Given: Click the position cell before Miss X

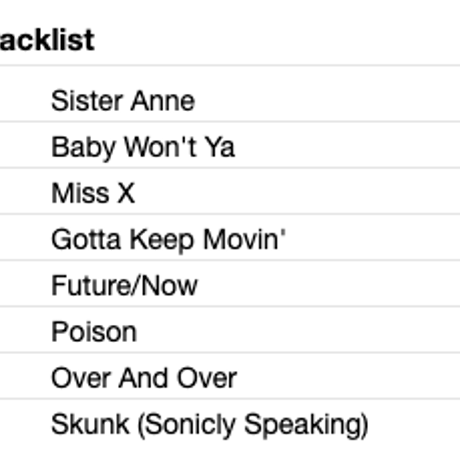Looking at the screenshot, I should point(23,193).
